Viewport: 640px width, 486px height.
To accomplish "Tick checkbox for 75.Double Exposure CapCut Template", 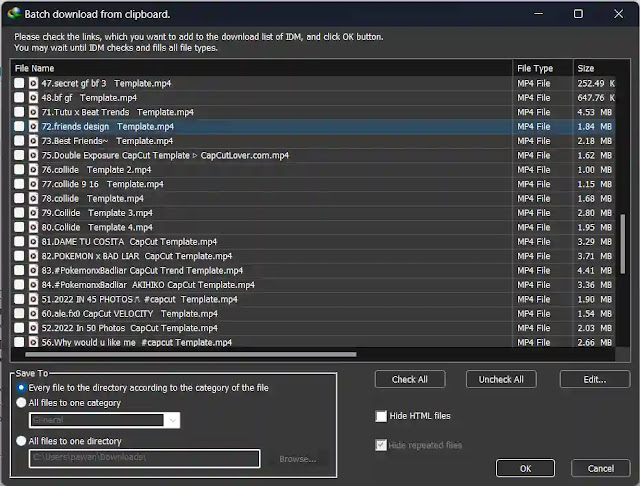I will (x=19, y=155).
